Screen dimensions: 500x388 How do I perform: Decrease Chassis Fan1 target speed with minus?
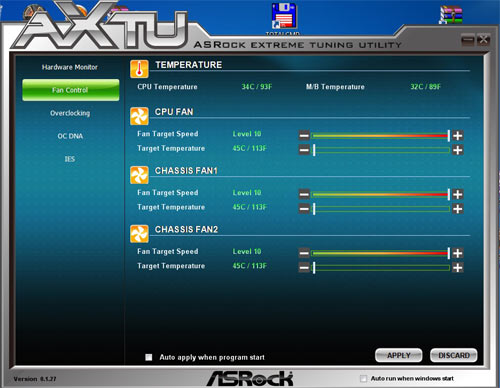304,194
